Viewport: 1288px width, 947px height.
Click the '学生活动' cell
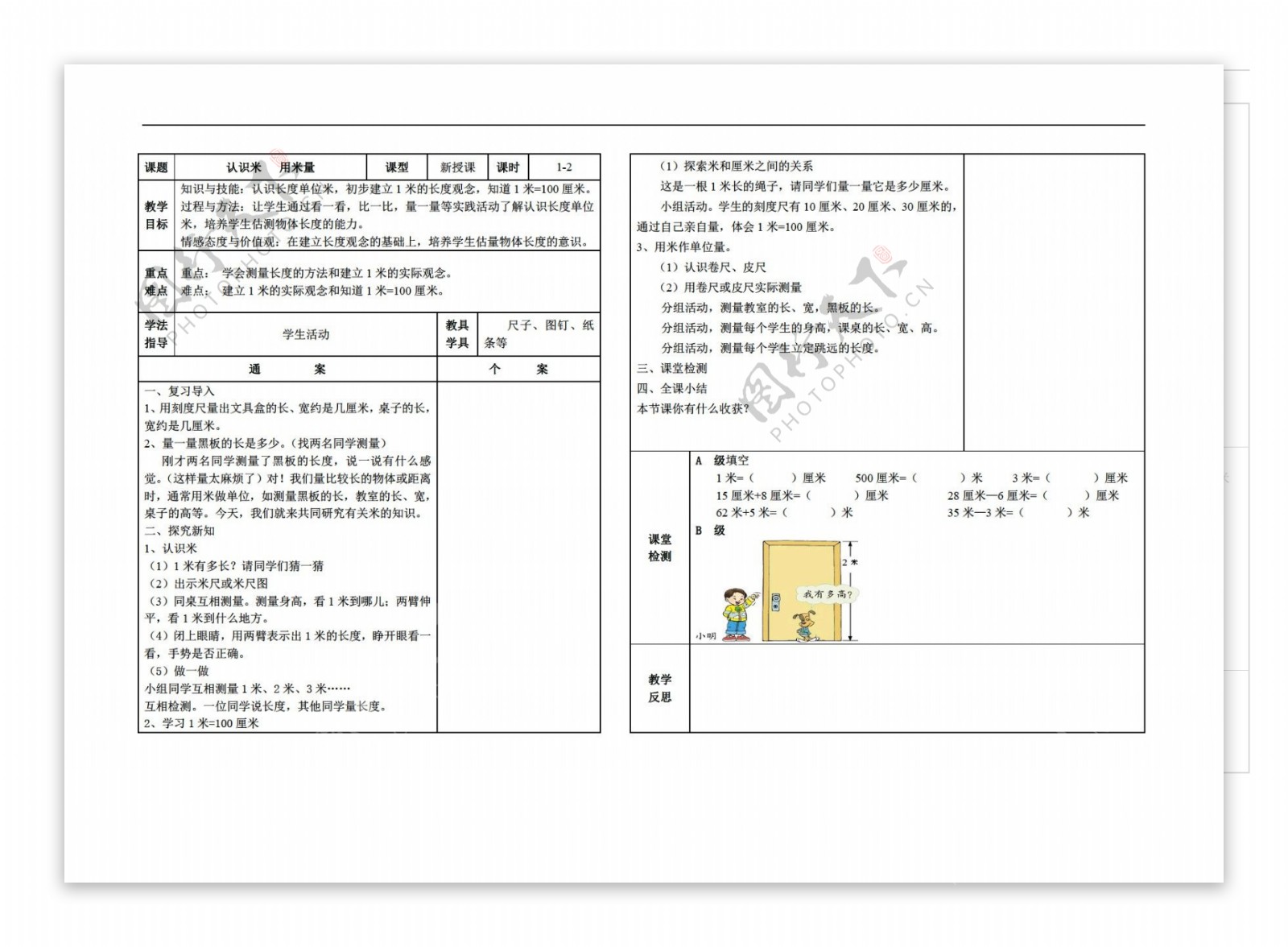[x=306, y=334]
